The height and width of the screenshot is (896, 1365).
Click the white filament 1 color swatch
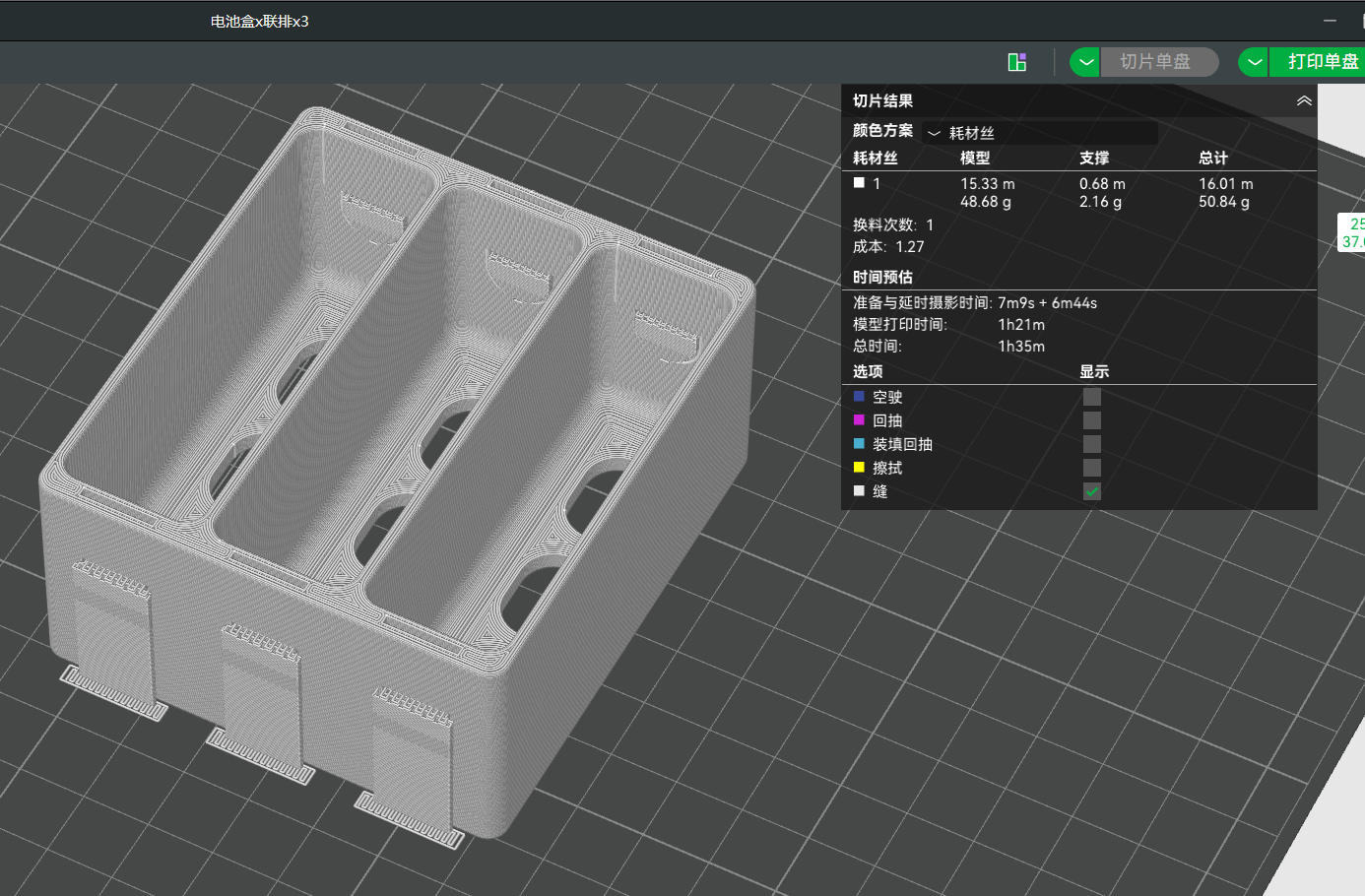pyautogui.click(x=859, y=183)
